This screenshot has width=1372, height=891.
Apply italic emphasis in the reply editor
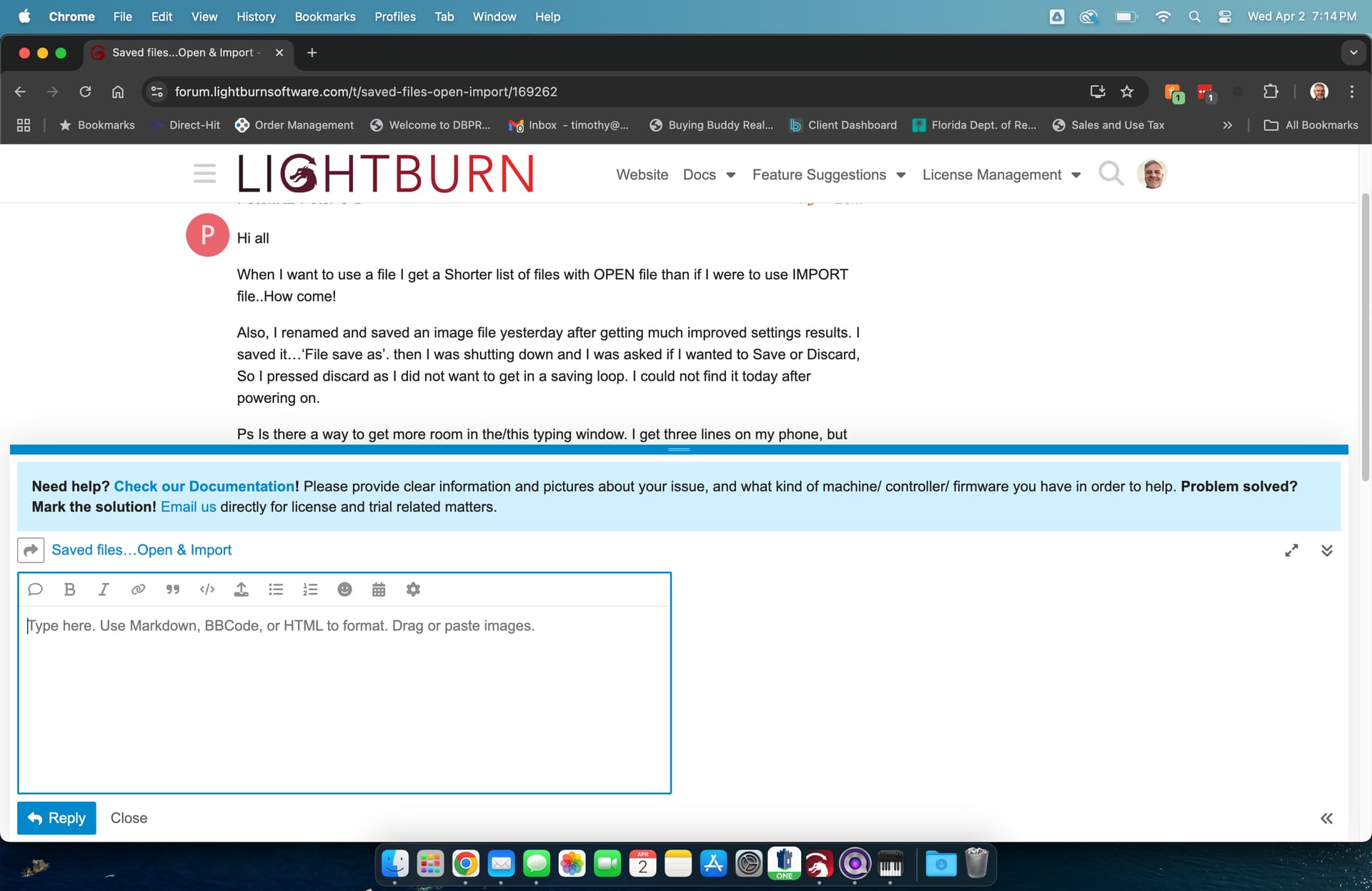tap(104, 589)
